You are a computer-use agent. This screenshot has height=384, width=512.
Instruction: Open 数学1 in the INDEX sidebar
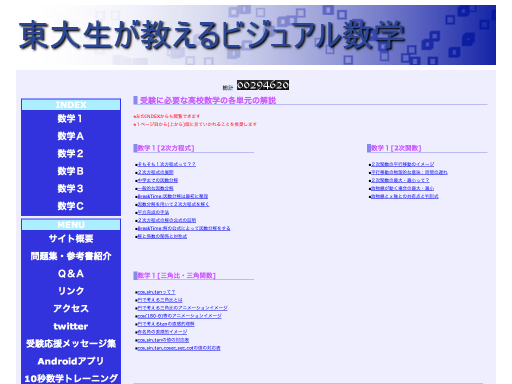[x=71, y=119]
